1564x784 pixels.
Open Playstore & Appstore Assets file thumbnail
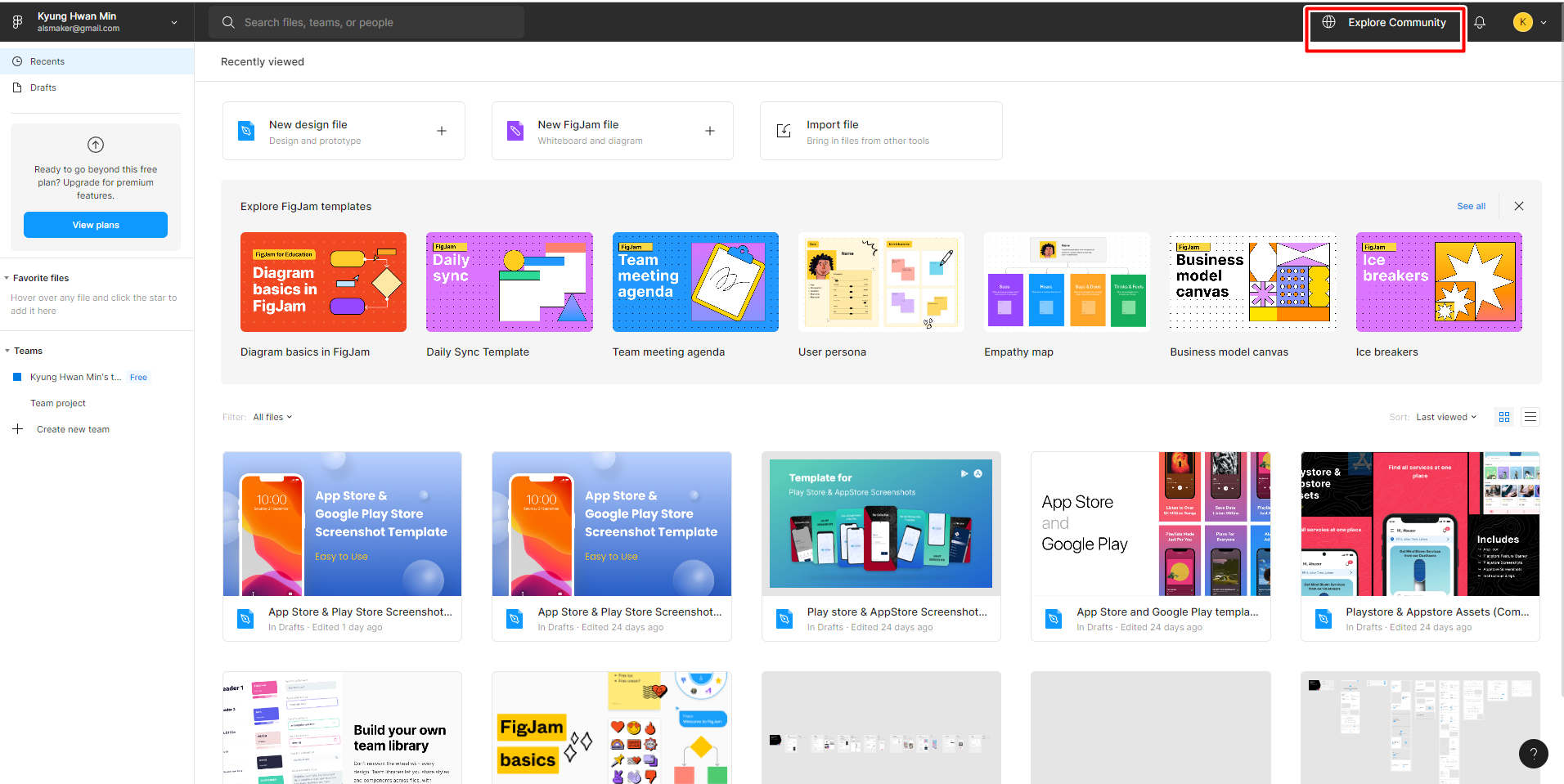1420,524
